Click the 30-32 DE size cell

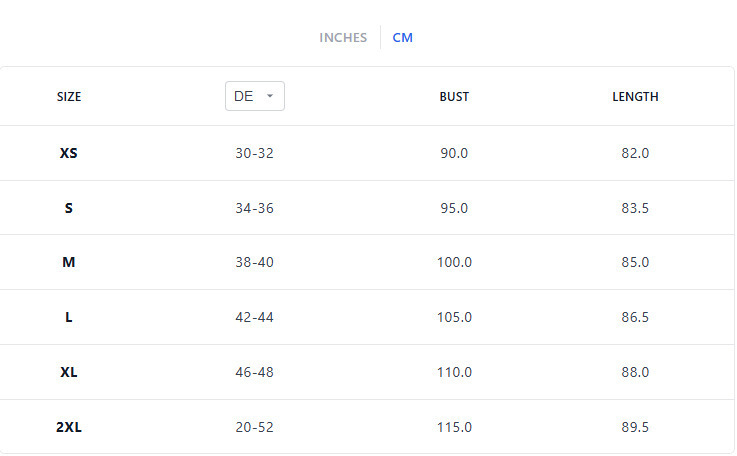[254, 153]
